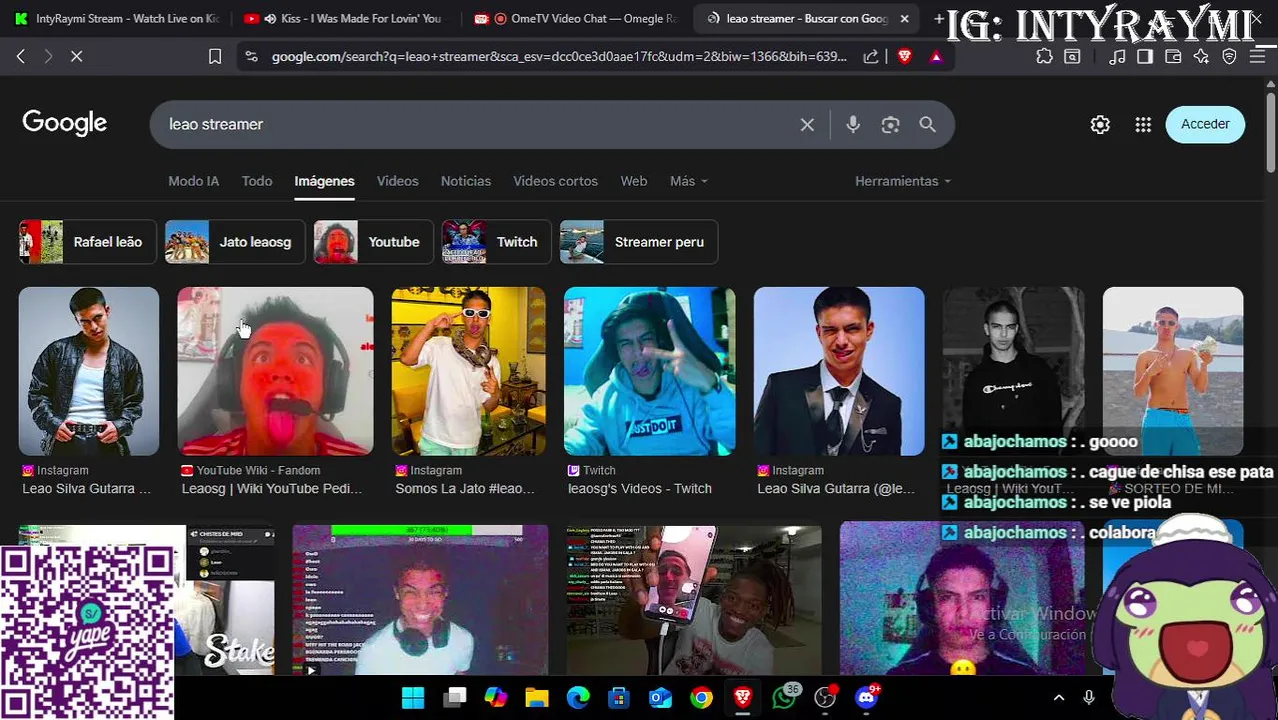The width and height of the screenshot is (1278, 720).
Task: Open the black suit portrait thumbnail
Action: [839, 371]
